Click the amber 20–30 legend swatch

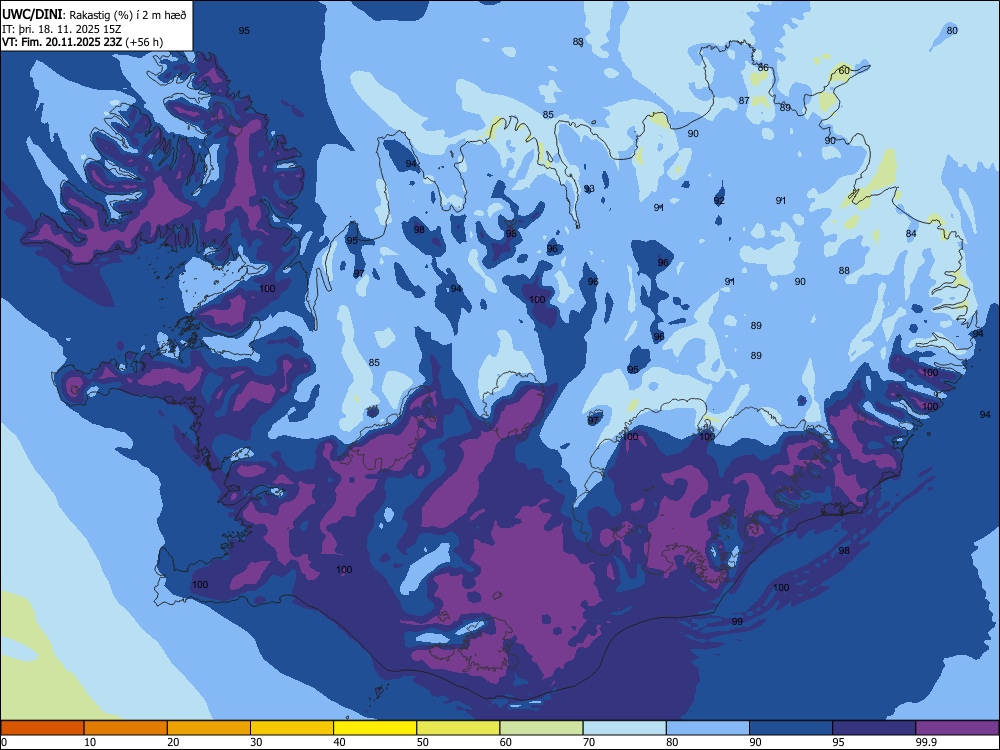coord(209,728)
